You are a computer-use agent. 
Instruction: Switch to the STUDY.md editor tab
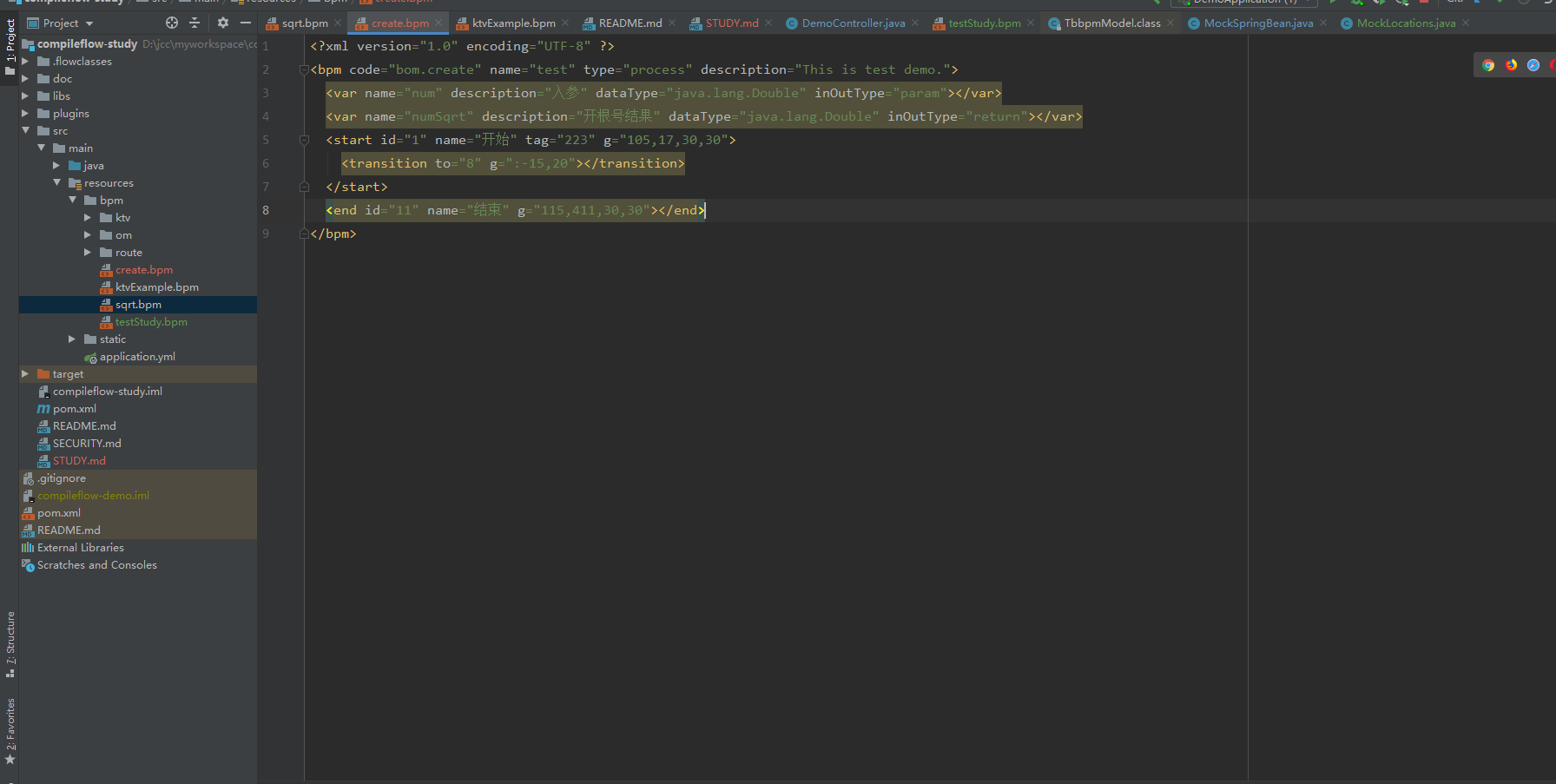[732, 23]
